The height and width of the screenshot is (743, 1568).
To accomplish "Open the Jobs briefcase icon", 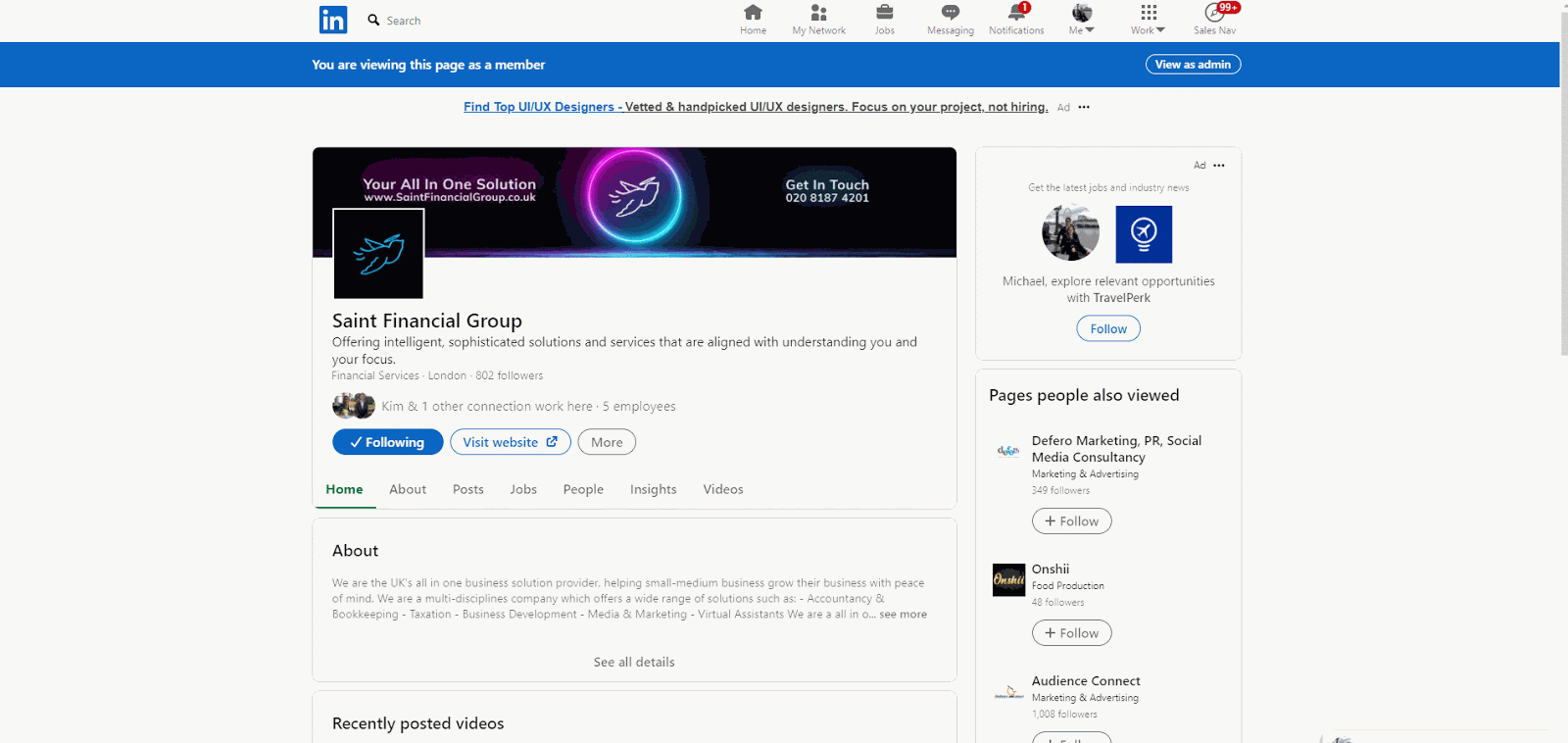I will (884, 13).
